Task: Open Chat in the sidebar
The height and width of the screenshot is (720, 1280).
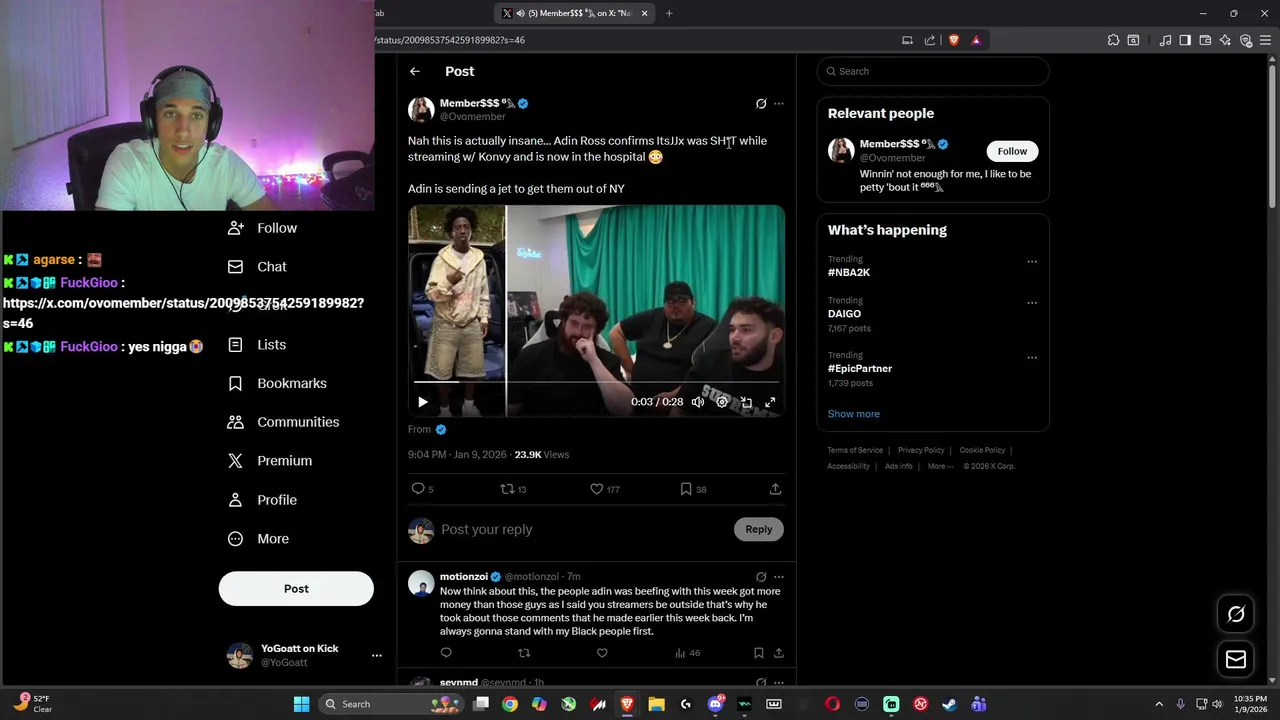Action: pyautogui.click(x=258, y=267)
